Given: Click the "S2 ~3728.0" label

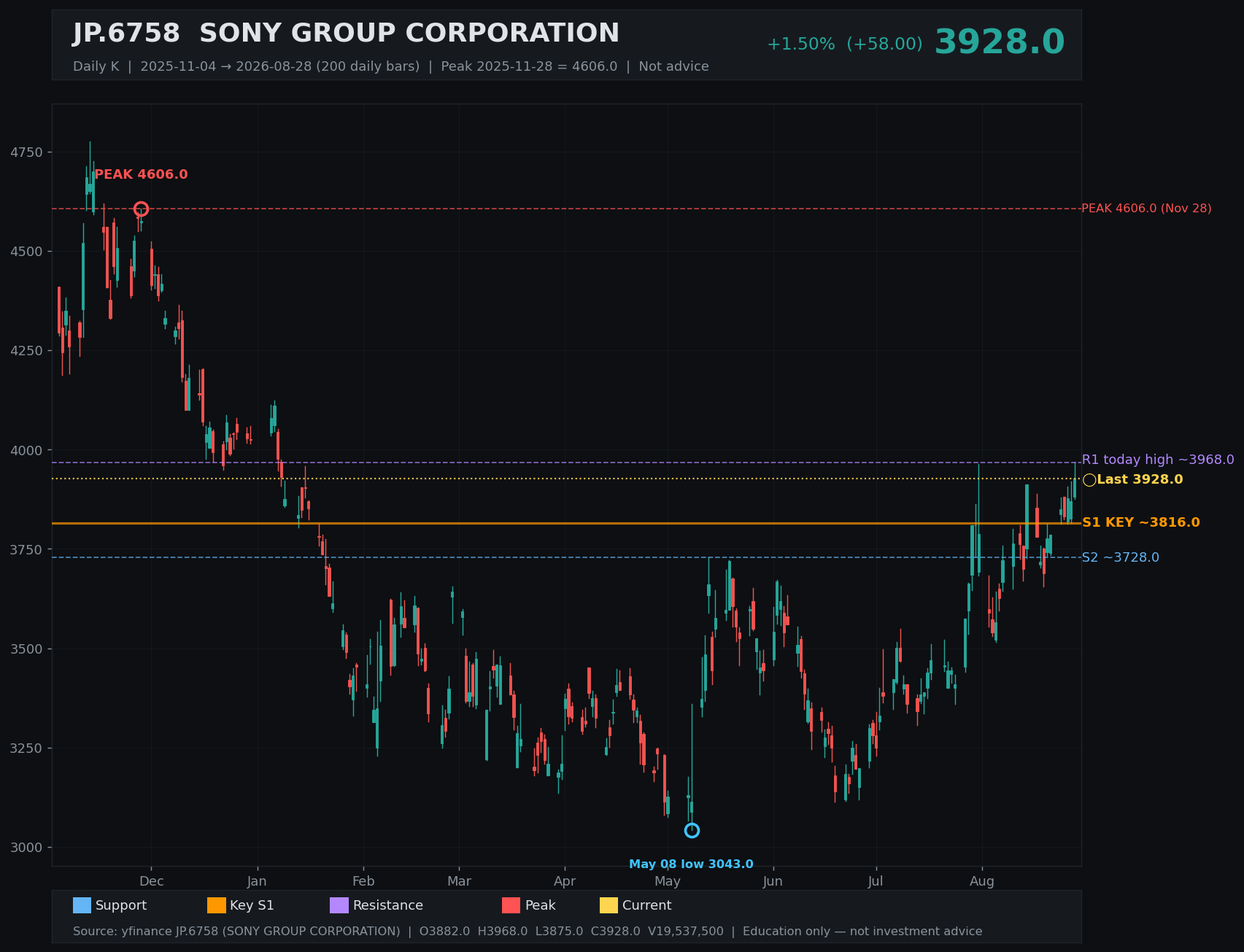Looking at the screenshot, I should click(x=1120, y=557).
